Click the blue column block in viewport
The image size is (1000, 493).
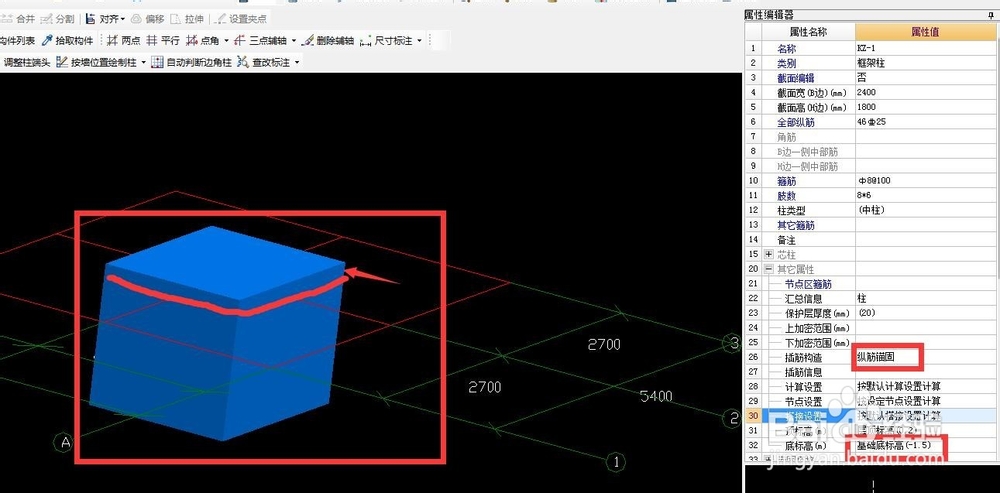[217, 332]
